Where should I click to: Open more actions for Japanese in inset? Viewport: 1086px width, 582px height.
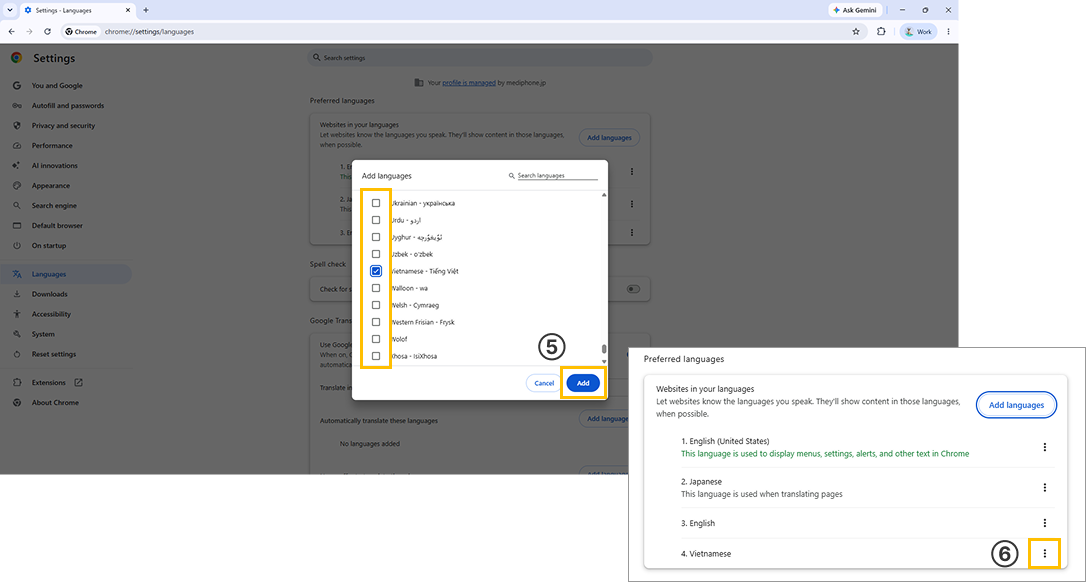1045,488
